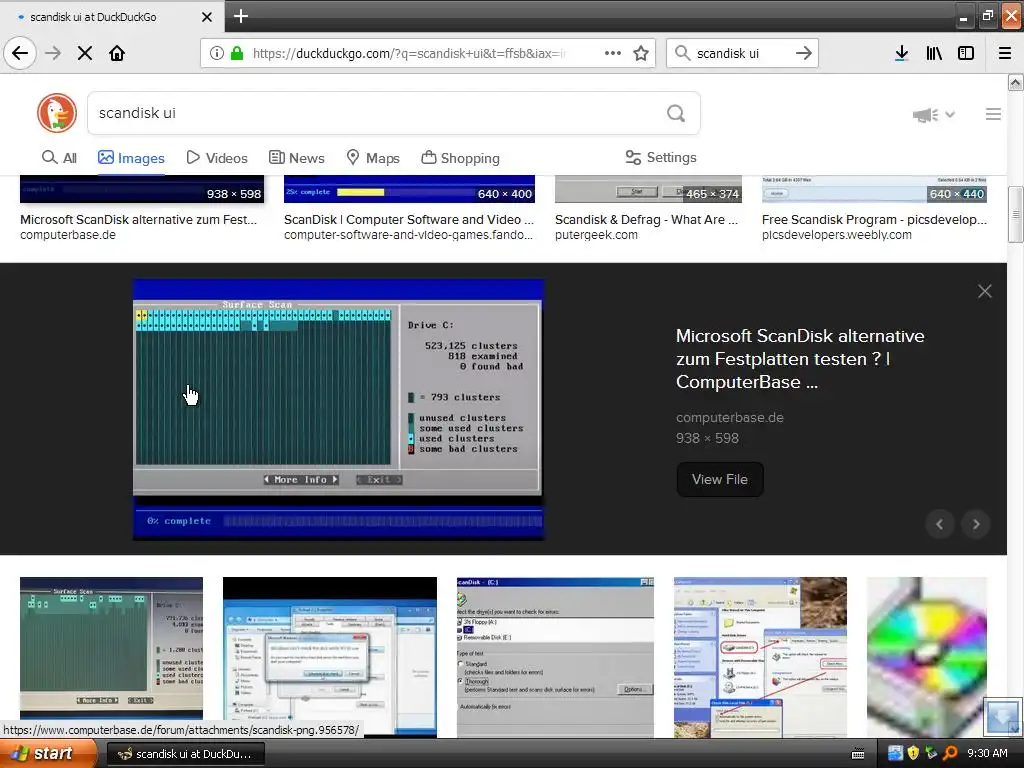This screenshot has width=1024, height=768.
Task: Click computerbase.de source in detail panel
Action: pyautogui.click(x=729, y=417)
